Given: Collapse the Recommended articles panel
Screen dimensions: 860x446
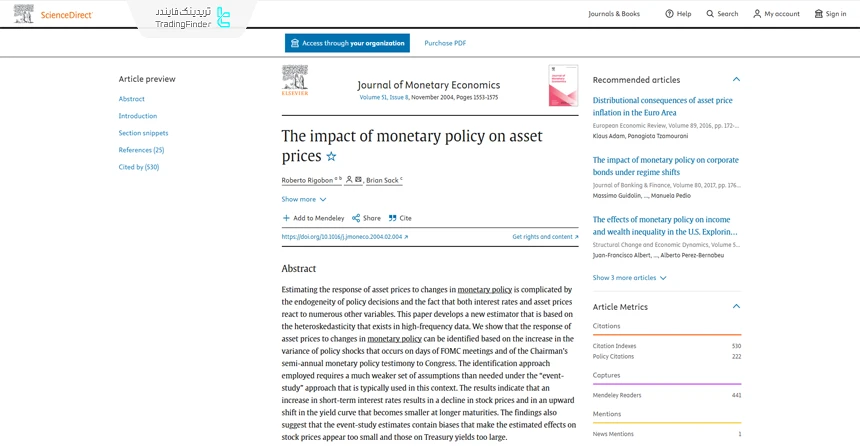Looking at the screenshot, I should click(737, 79).
